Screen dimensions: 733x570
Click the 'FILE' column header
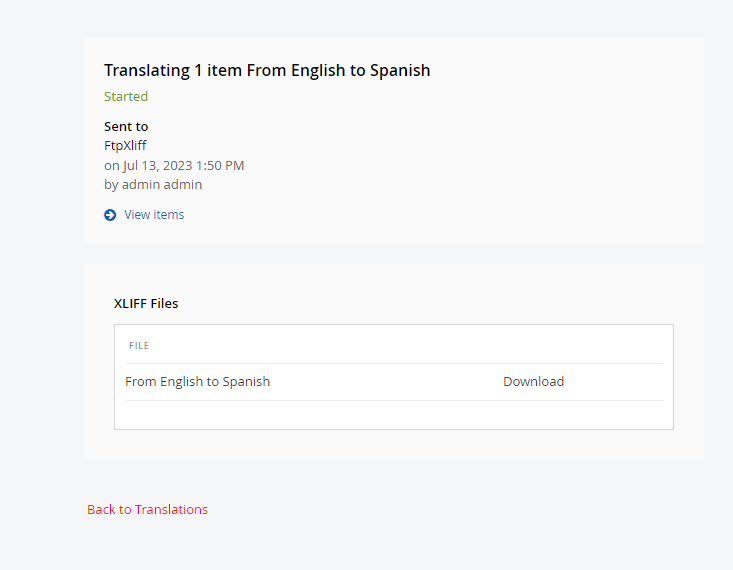(139, 346)
